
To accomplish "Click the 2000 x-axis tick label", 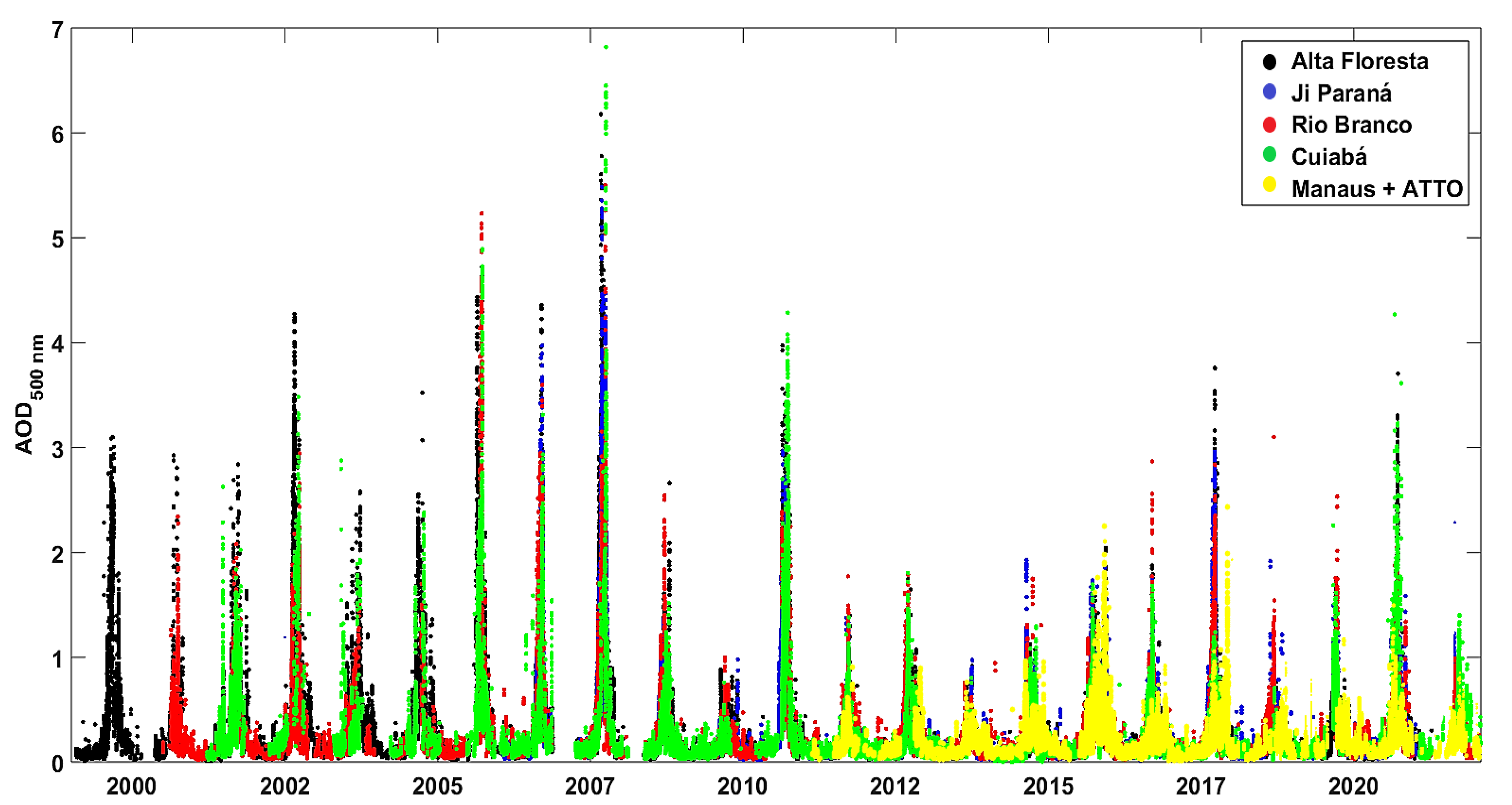I will (131, 786).
